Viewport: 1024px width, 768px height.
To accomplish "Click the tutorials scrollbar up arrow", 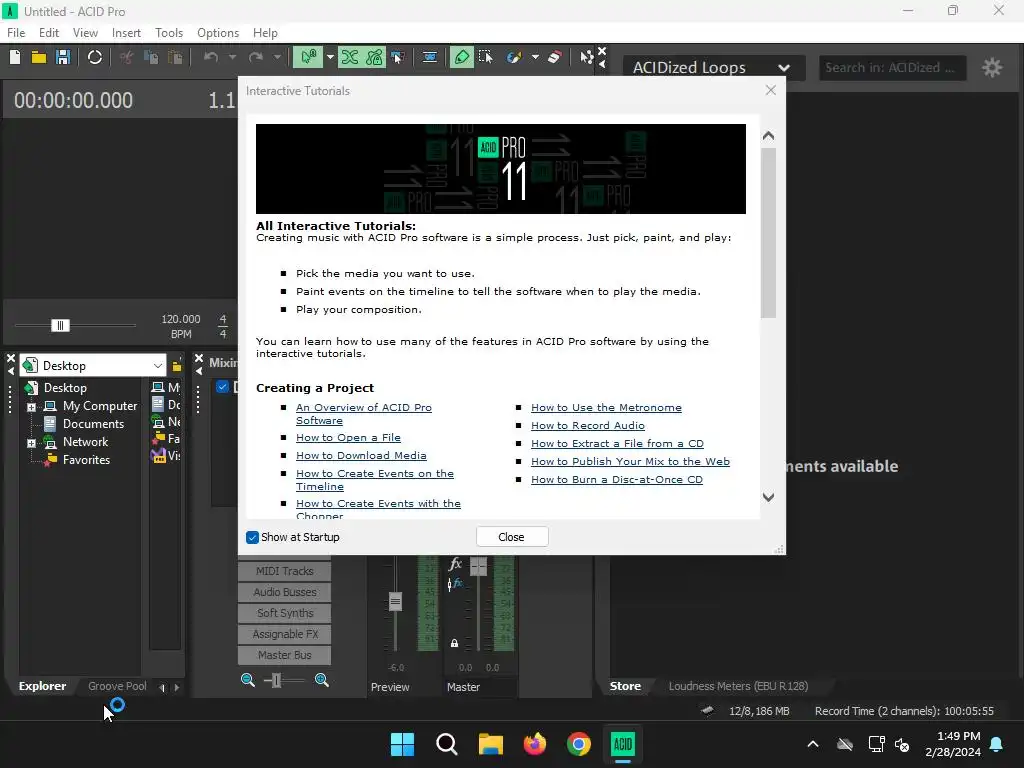I will [769, 136].
